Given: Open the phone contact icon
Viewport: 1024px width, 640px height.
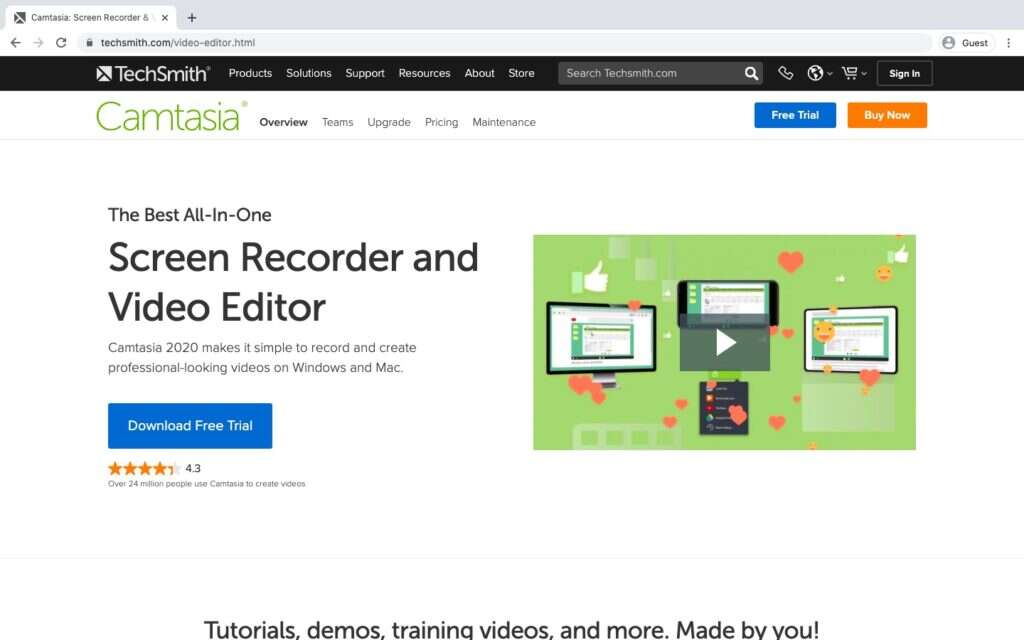Looking at the screenshot, I should (786, 72).
